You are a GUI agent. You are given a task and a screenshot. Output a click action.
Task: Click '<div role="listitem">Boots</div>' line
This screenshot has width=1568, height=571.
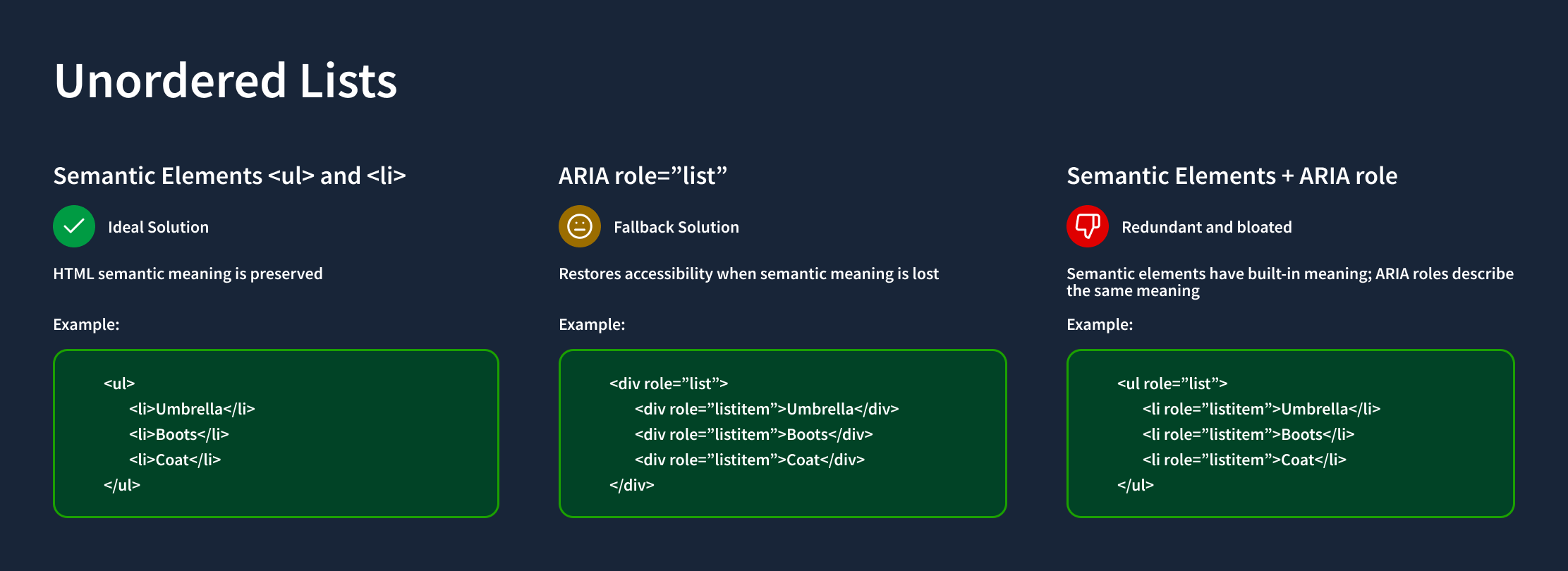[x=754, y=434]
